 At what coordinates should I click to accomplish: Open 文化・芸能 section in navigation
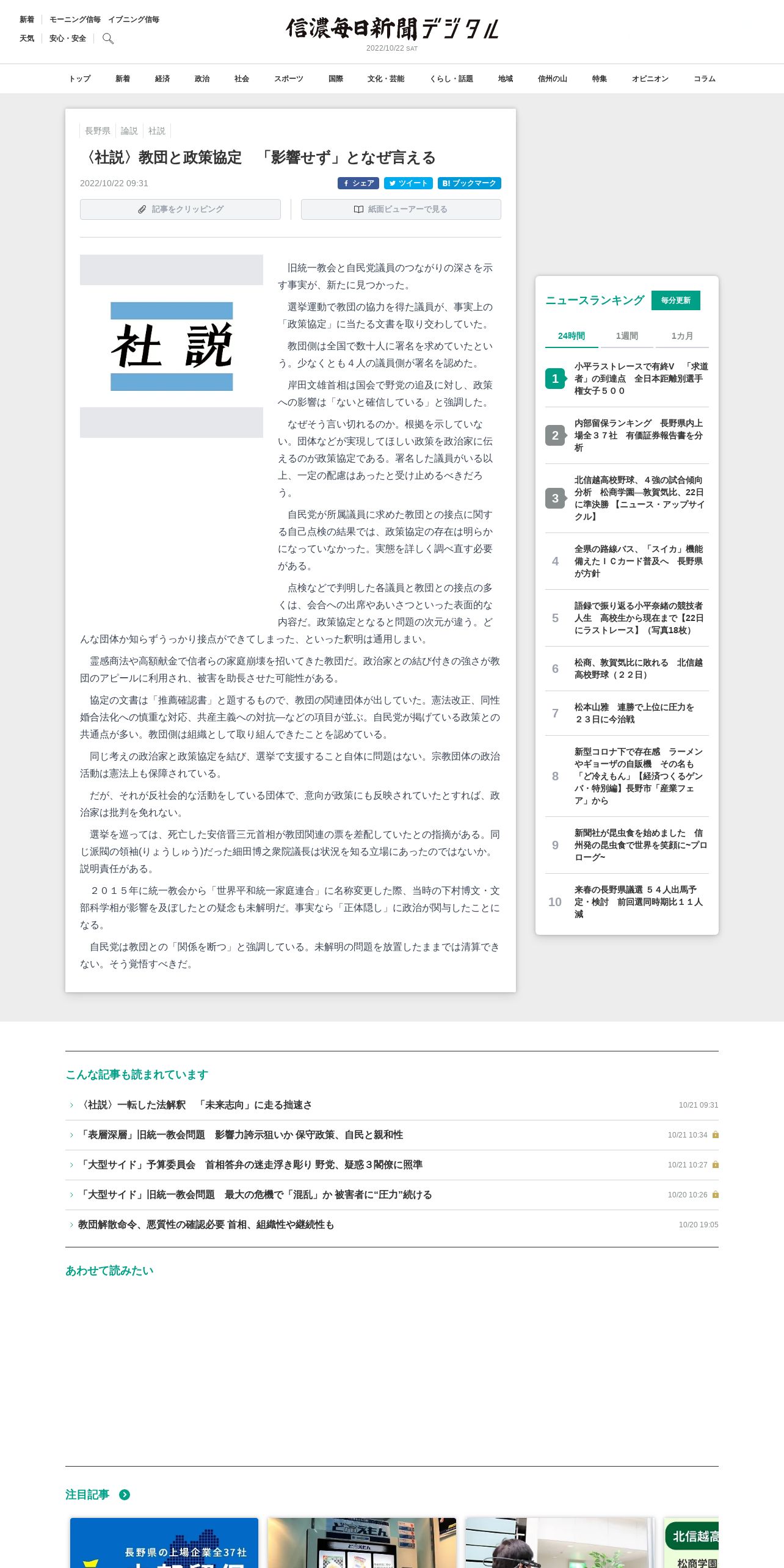(386, 79)
